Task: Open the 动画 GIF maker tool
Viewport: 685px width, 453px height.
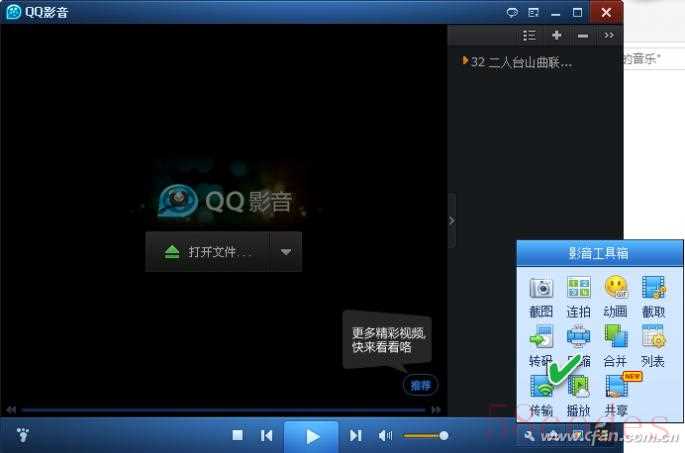Action: (x=616, y=288)
